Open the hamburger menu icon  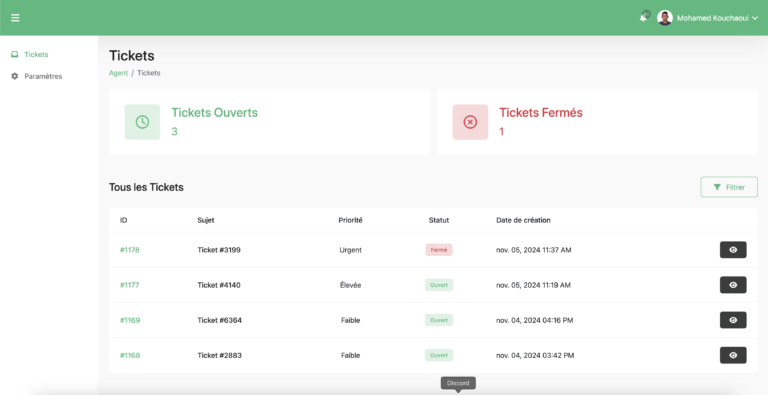click(15, 18)
